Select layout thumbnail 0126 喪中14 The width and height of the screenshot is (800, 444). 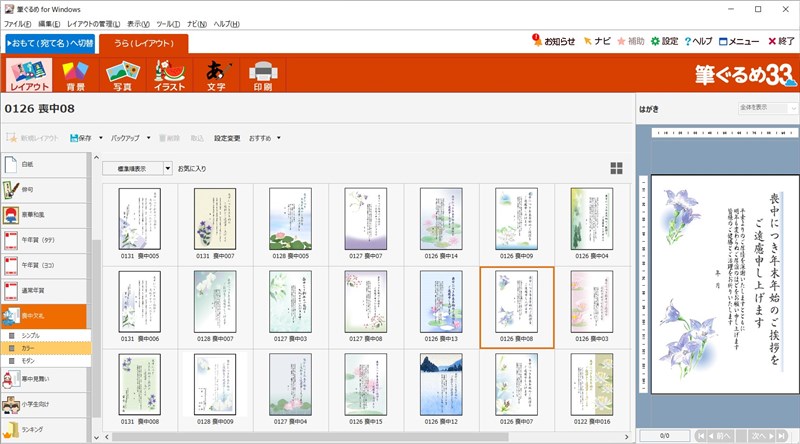[x=441, y=224]
